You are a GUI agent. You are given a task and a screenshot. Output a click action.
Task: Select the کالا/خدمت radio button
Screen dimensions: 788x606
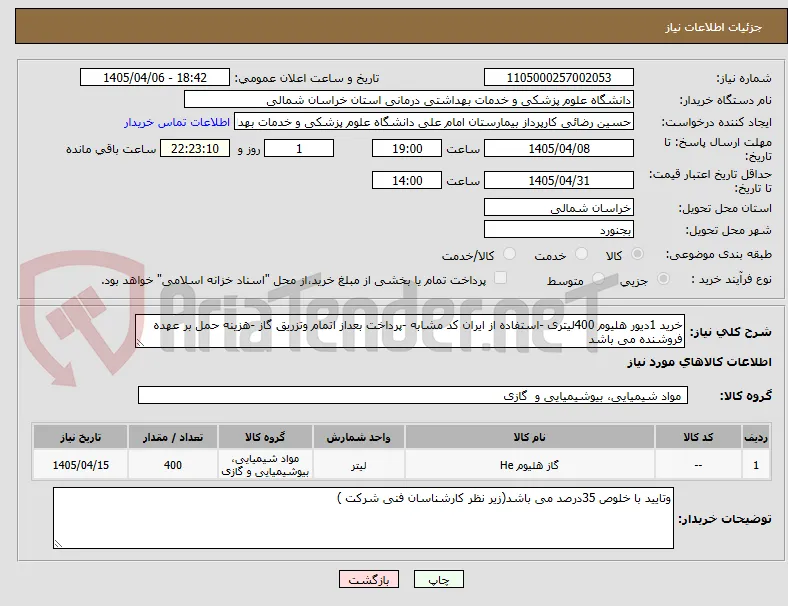[509, 254]
